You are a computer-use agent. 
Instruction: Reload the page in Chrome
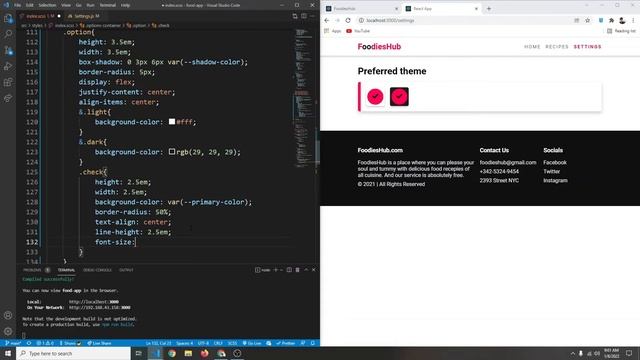(x=348, y=20)
